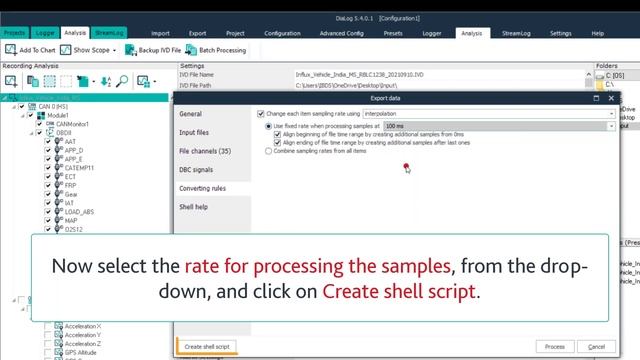Image resolution: width=640 pixels, height=360 pixels.
Task: Click the CAN 0 (HS) bus icon
Action: click(32, 107)
